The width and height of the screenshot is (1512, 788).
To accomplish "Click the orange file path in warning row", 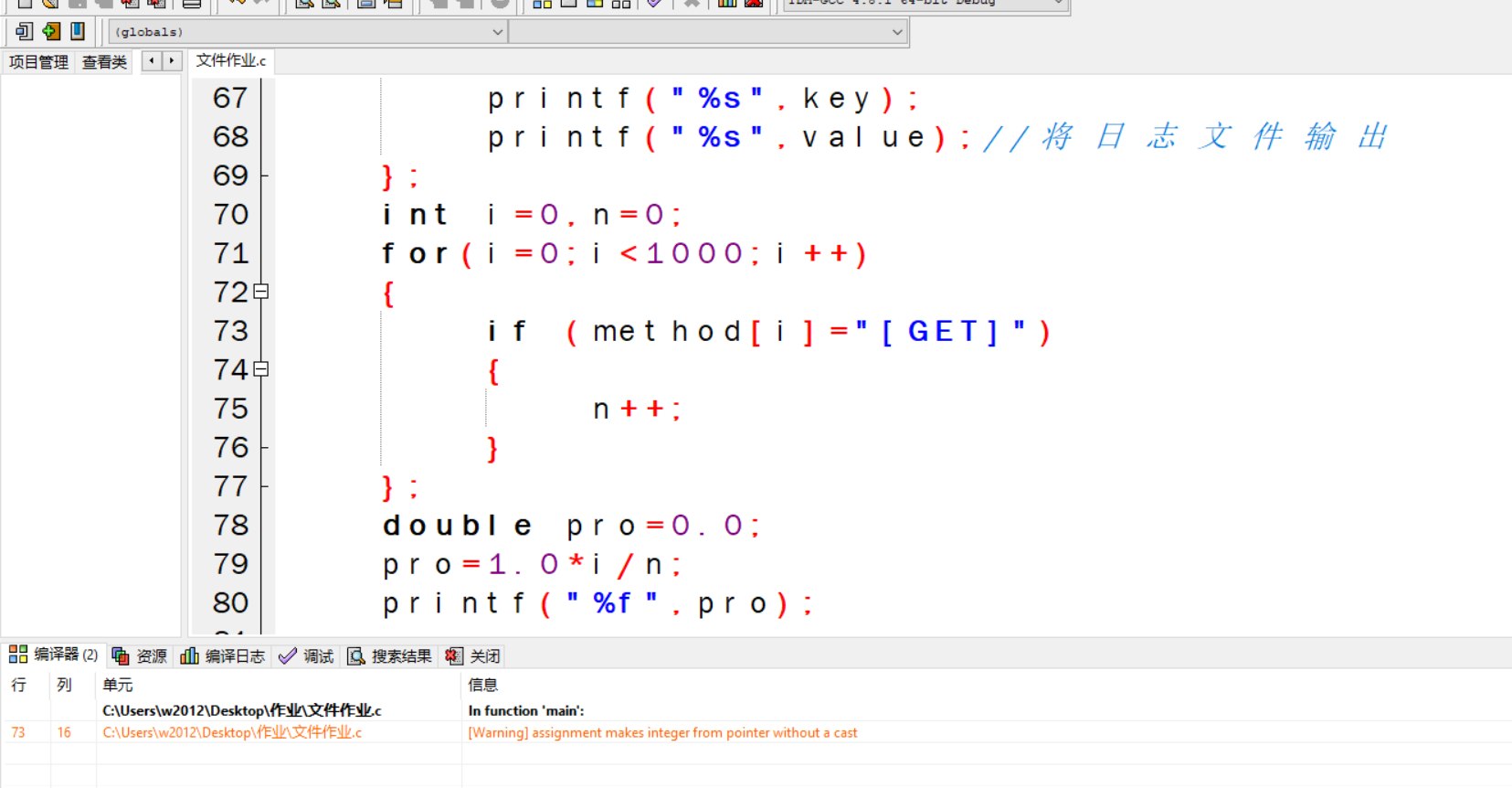I will tap(232, 732).
